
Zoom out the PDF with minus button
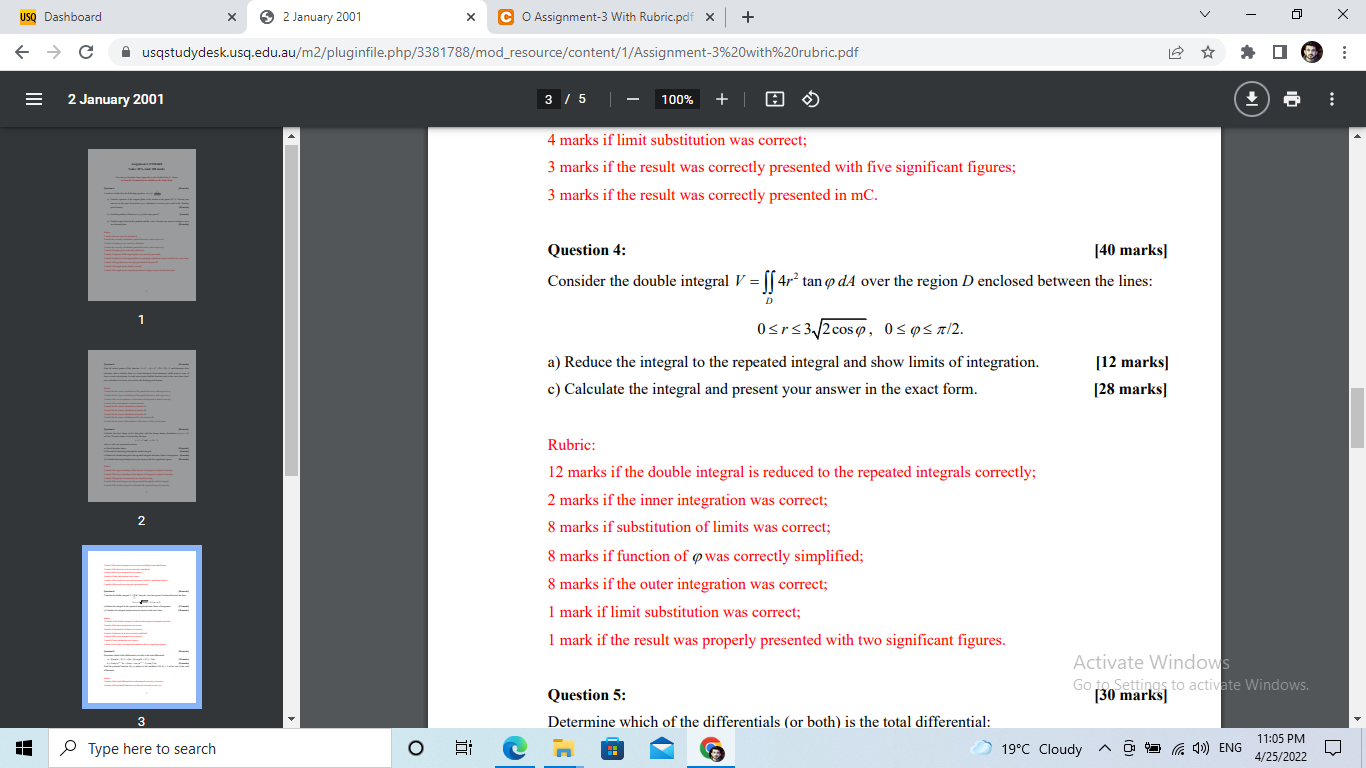pyautogui.click(x=632, y=99)
